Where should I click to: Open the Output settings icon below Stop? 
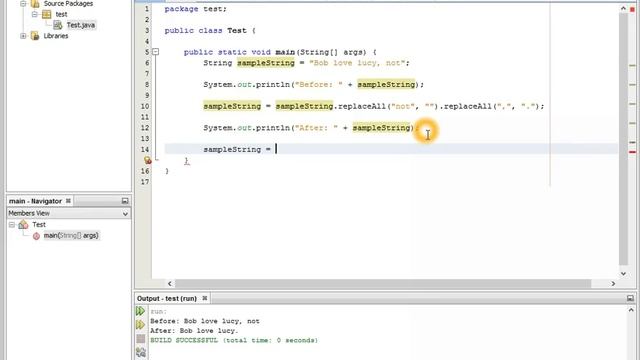coord(141,352)
